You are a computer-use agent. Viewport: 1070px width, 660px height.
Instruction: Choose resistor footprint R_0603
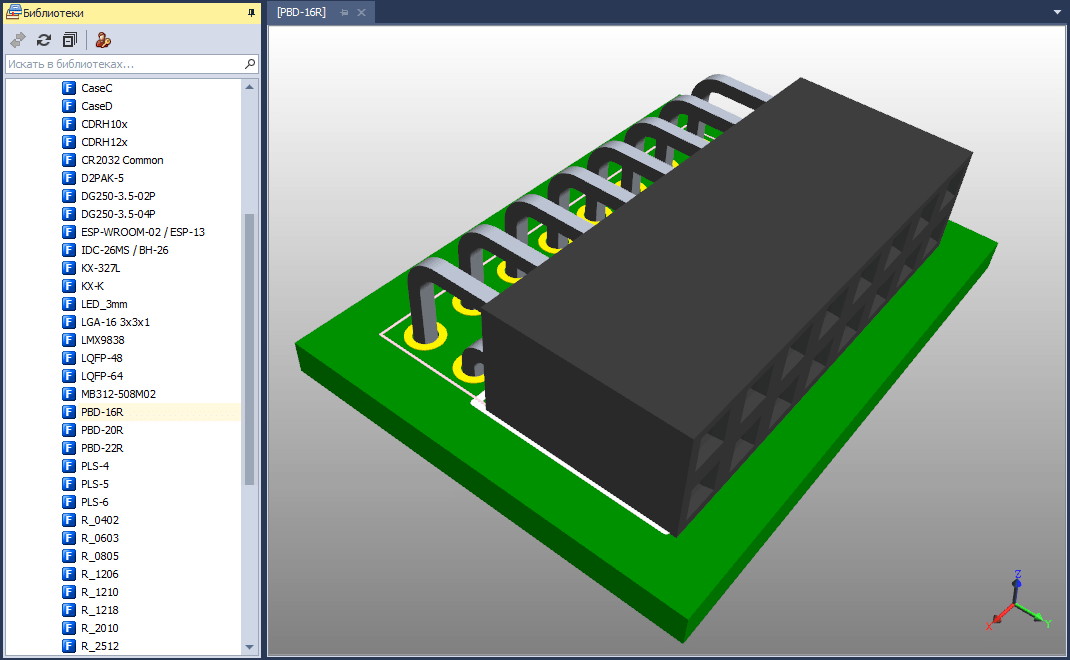(x=100, y=538)
